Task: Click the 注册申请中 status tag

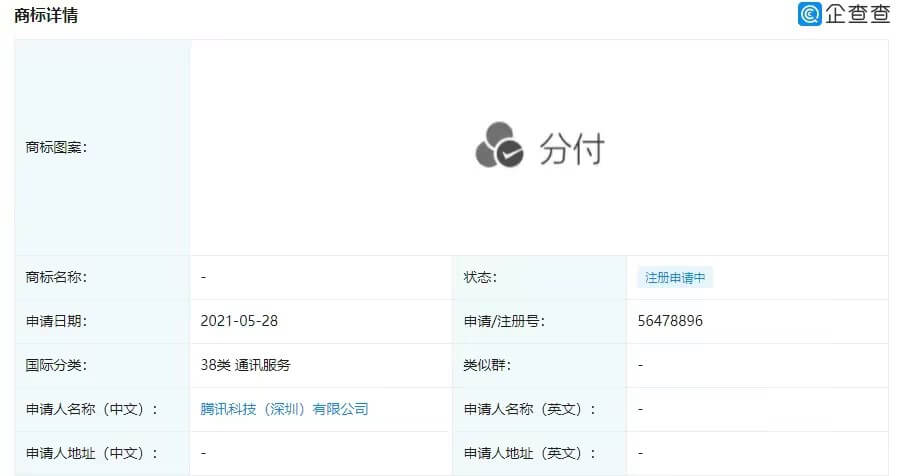Action: click(675, 278)
